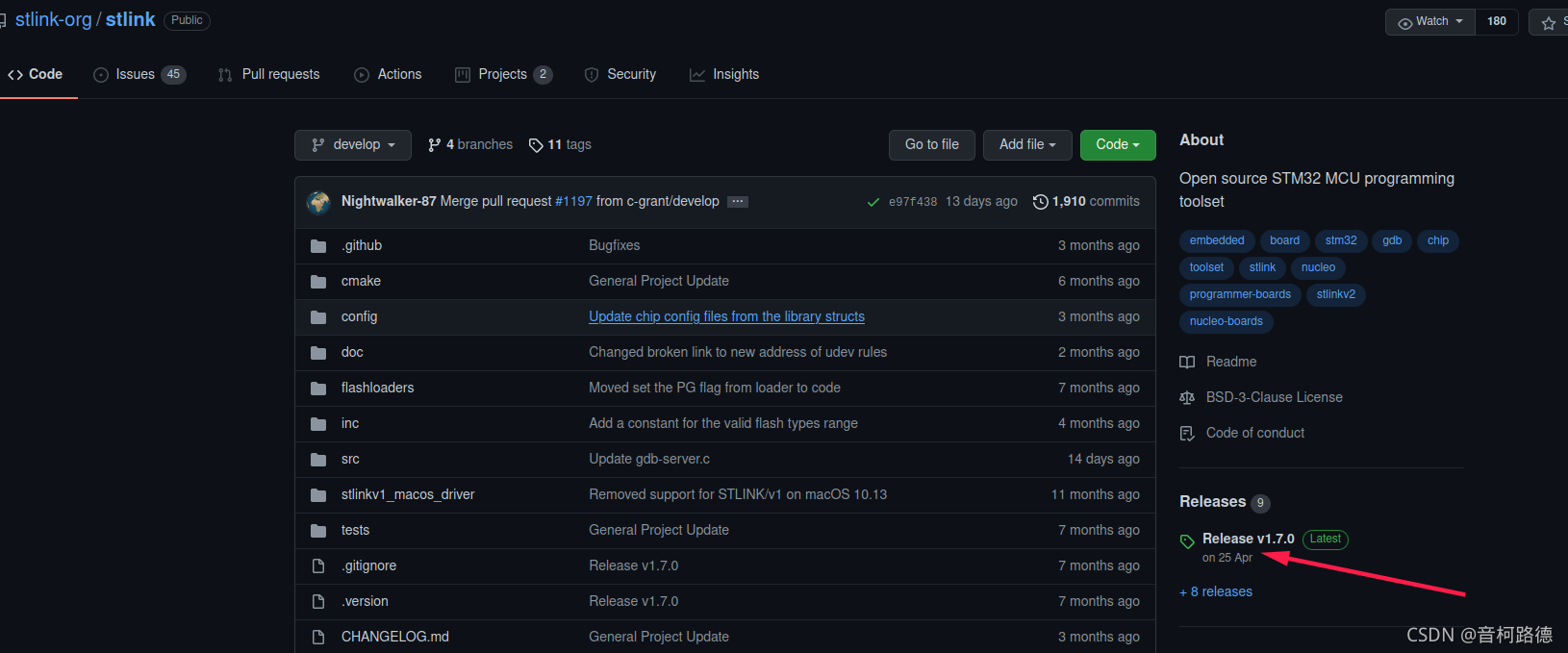Select the stm32 topic tag
The width and height of the screenshot is (1568, 653).
click(x=1341, y=241)
